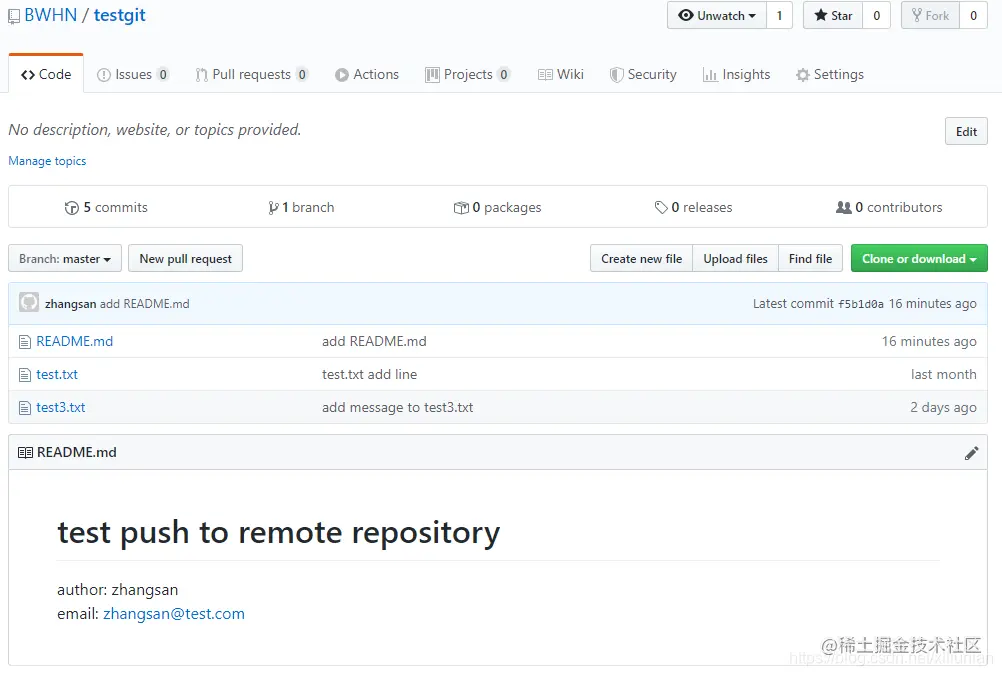Expand the Clone or download menu
Viewport: 1002px width, 676px height.
919,258
